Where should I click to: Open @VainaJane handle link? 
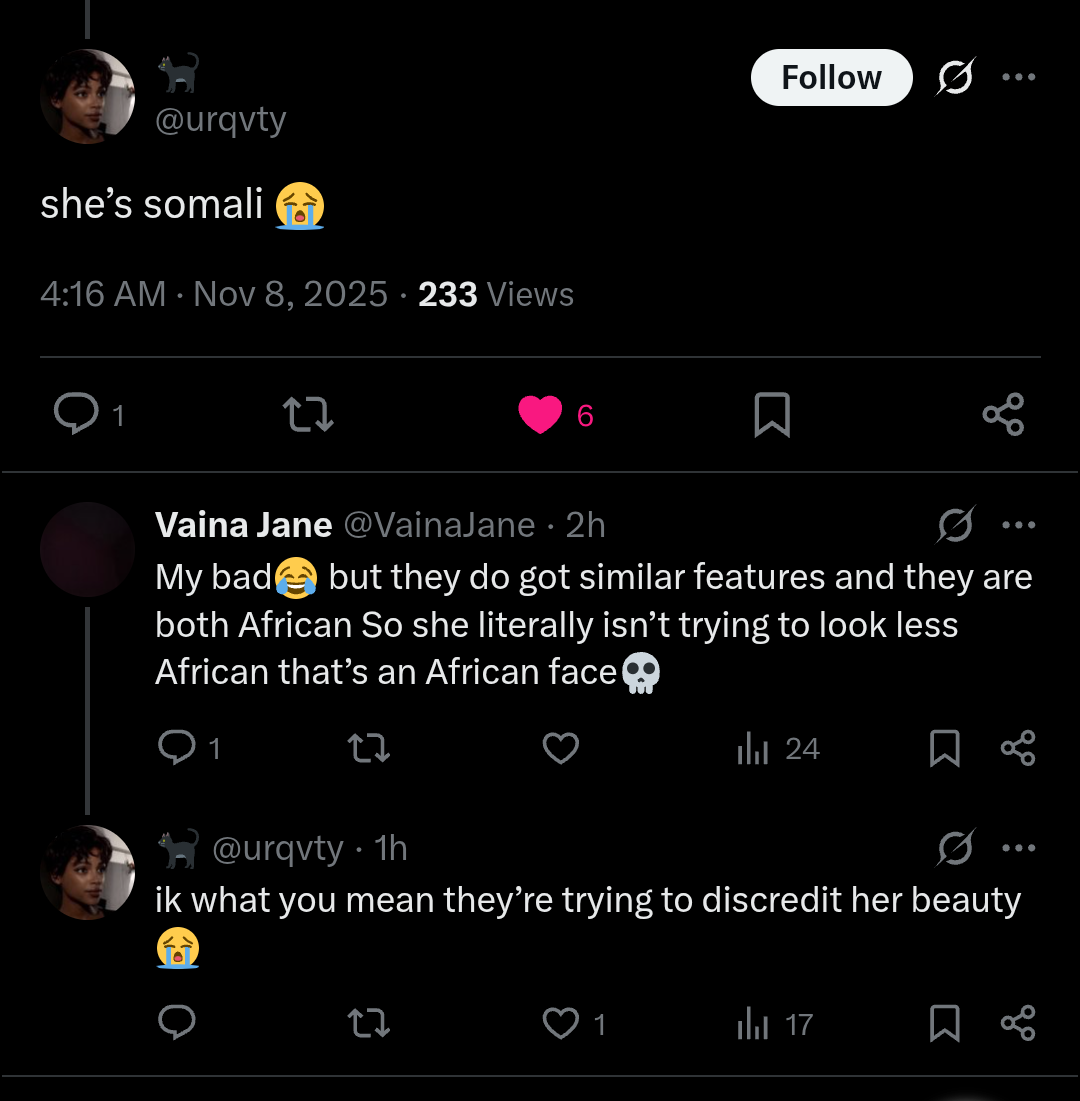439,524
